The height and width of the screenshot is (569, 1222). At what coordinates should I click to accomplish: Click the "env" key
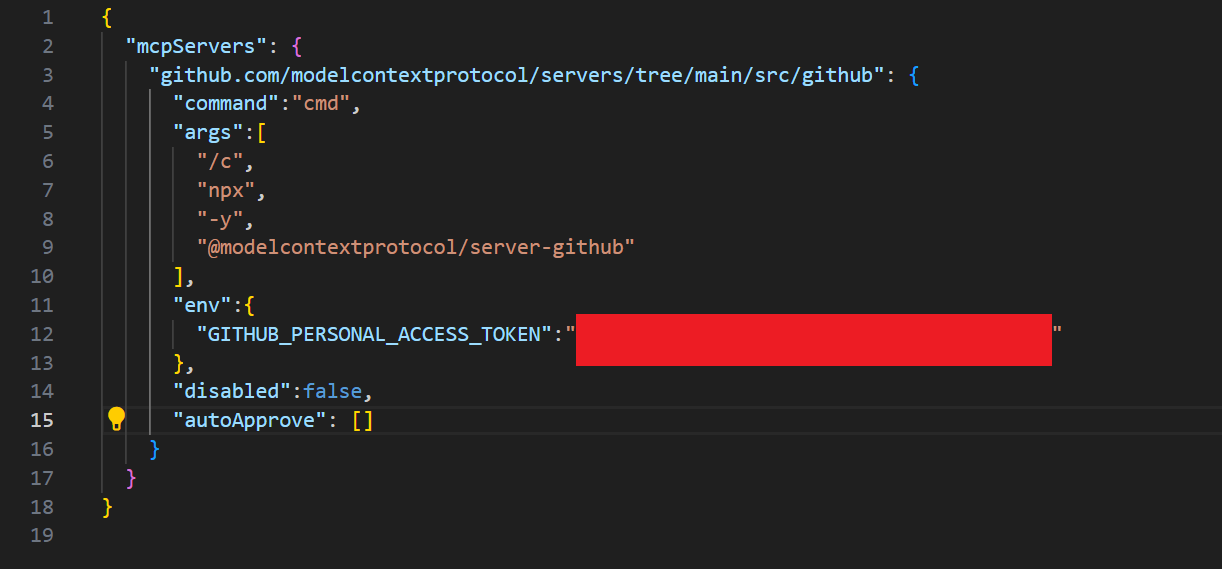point(202,305)
